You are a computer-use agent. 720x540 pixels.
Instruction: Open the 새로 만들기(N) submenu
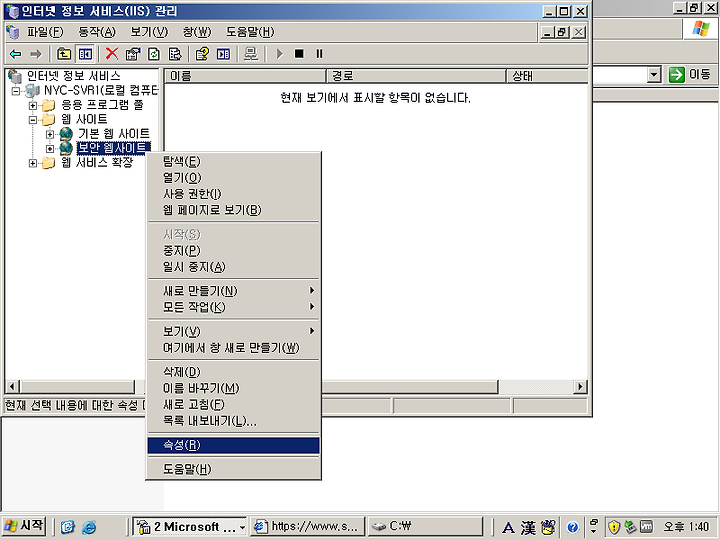[x=233, y=291]
